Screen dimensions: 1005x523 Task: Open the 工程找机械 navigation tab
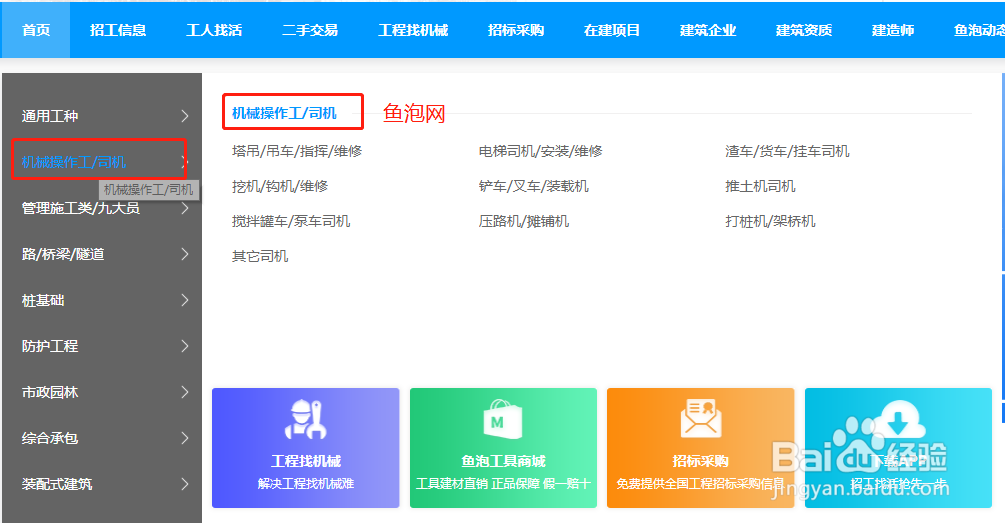[x=413, y=30]
